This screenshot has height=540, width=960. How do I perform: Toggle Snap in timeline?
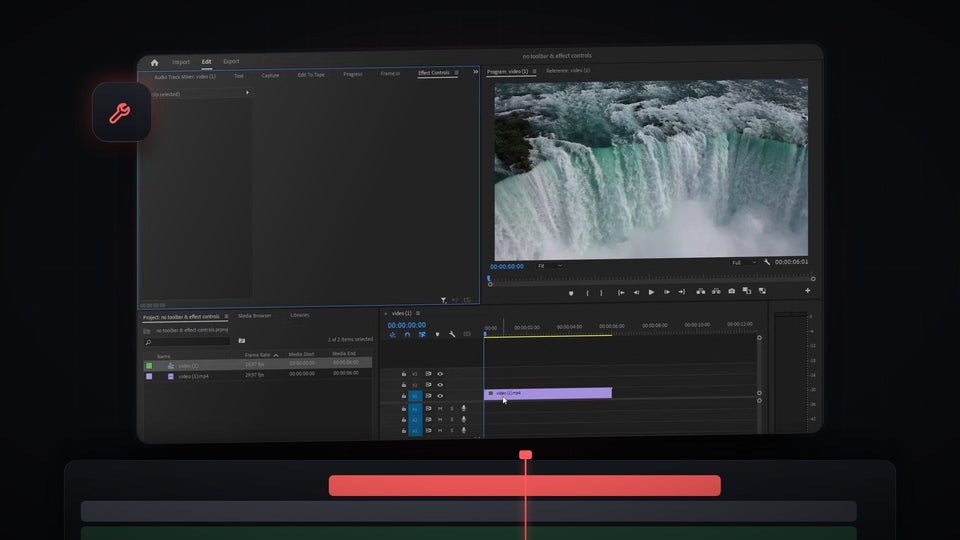[407, 335]
